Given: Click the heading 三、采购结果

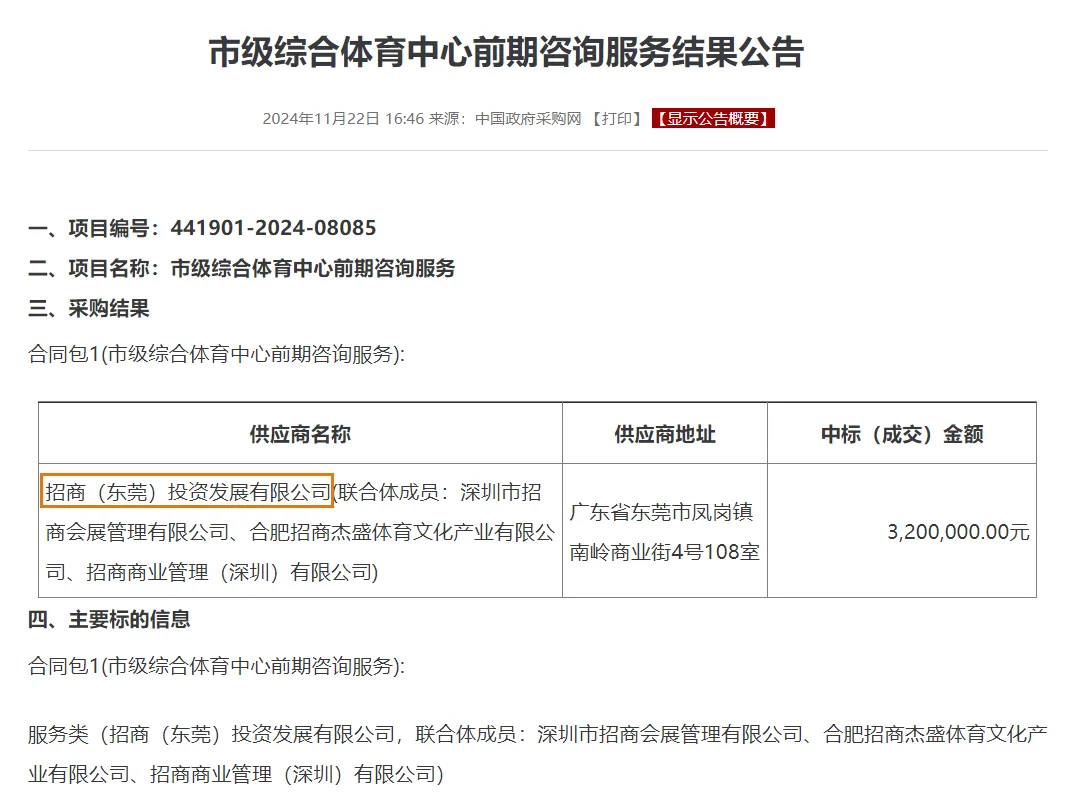Looking at the screenshot, I should click(89, 309).
